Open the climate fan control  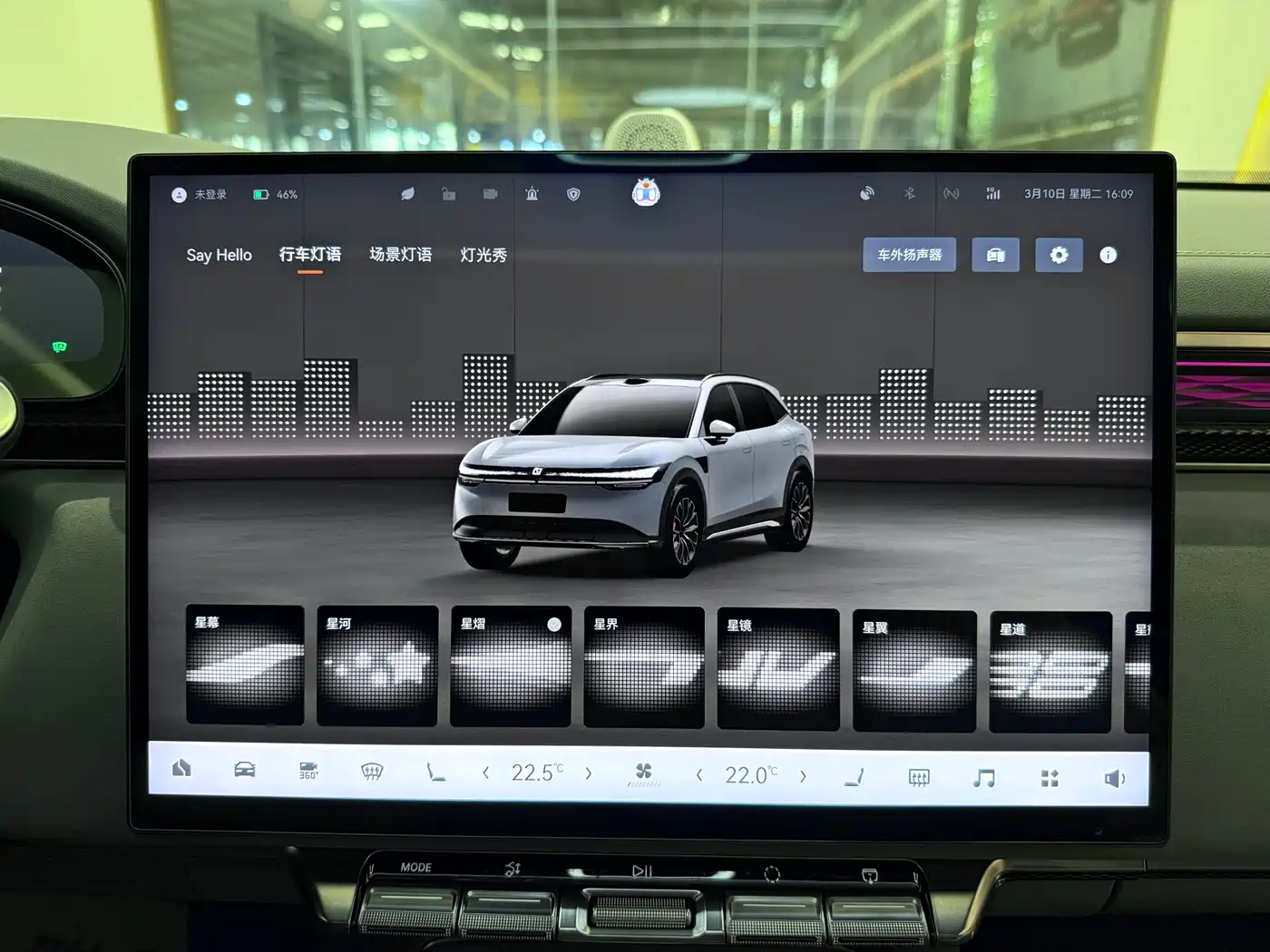[x=643, y=773]
